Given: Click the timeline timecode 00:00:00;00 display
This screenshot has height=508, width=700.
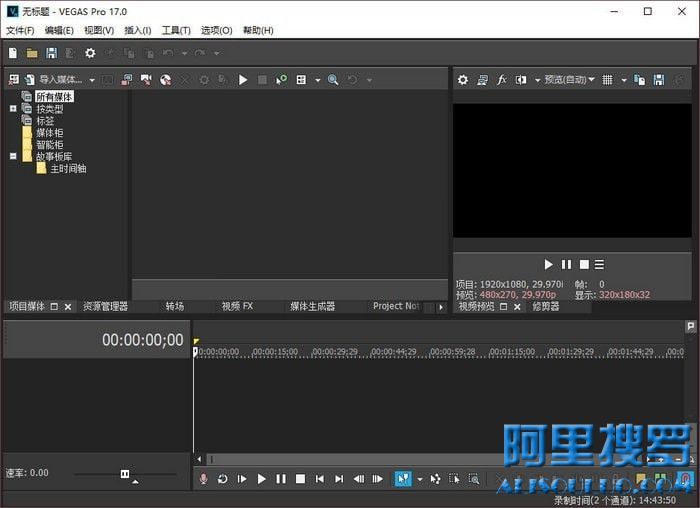Looking at the screenshot, I should pos(142,340).
